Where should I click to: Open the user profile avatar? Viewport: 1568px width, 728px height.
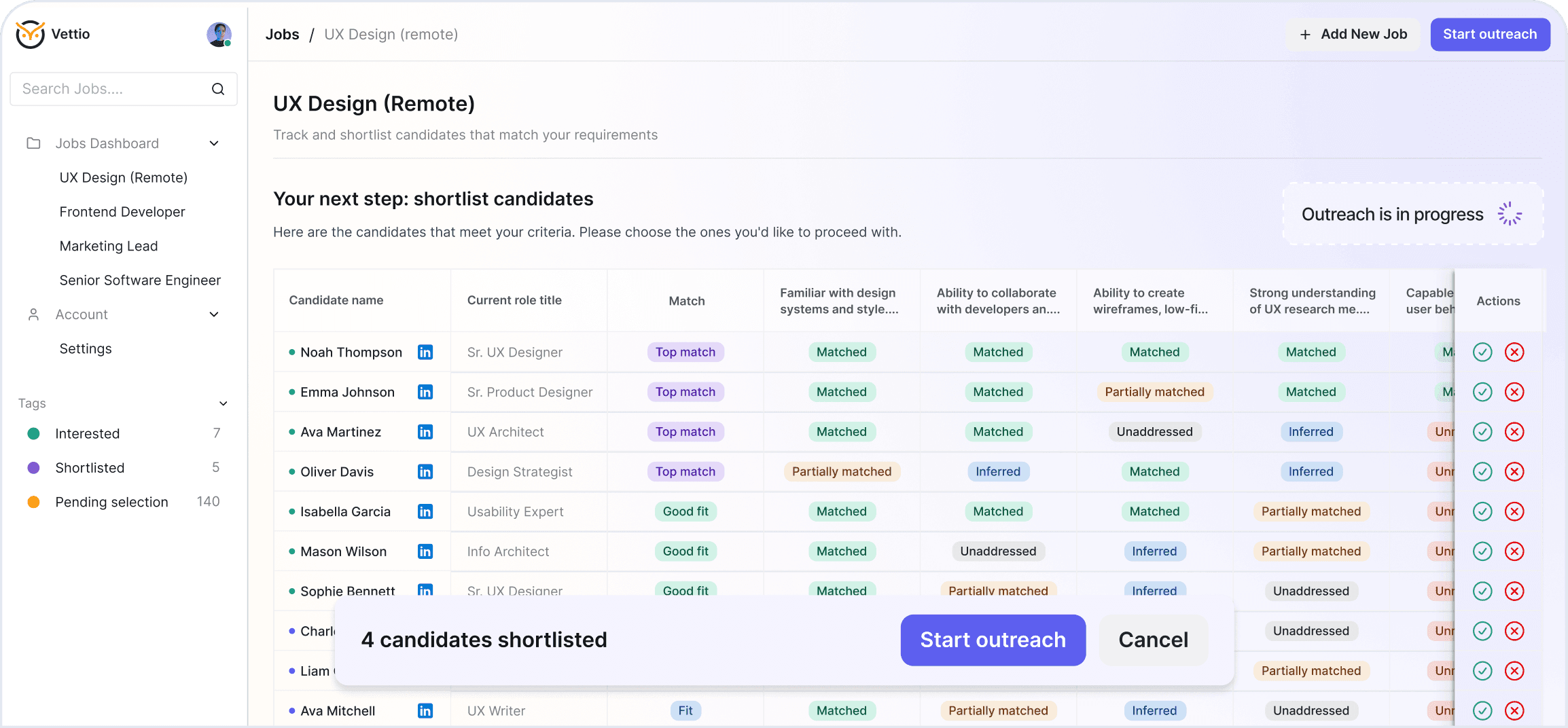(x=219, y=34)
